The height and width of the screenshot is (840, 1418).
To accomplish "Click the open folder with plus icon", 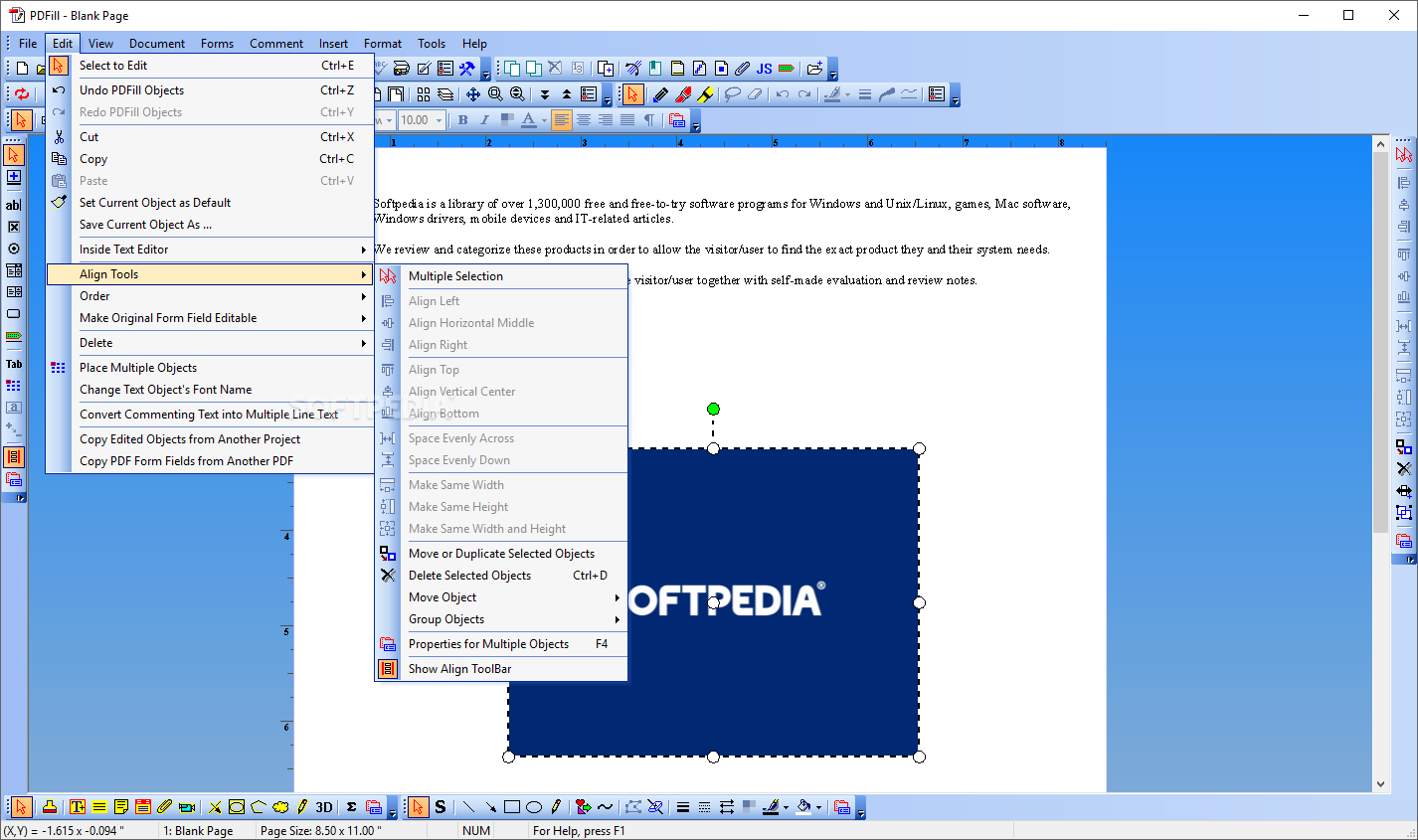I will [814, 69].
